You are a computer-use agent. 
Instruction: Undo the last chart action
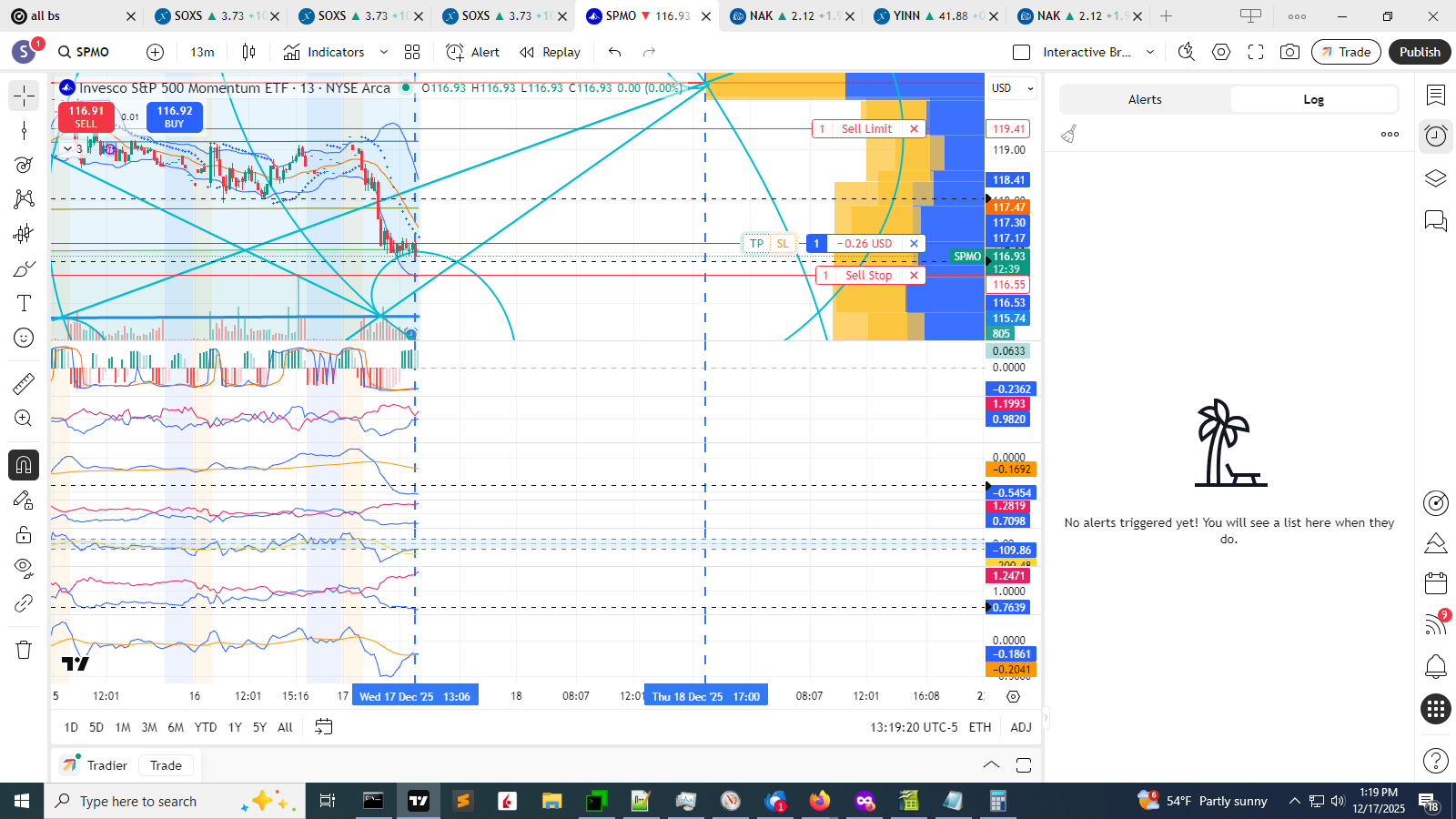pos(615,52)
